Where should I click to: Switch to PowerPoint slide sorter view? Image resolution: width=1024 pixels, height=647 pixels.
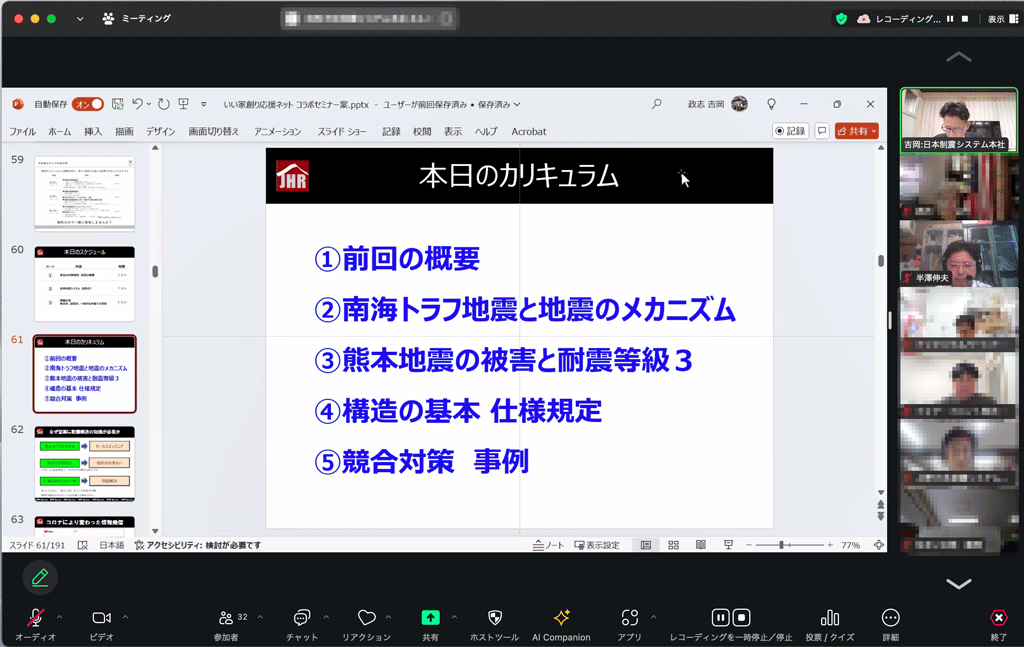[x=673, y=545]
